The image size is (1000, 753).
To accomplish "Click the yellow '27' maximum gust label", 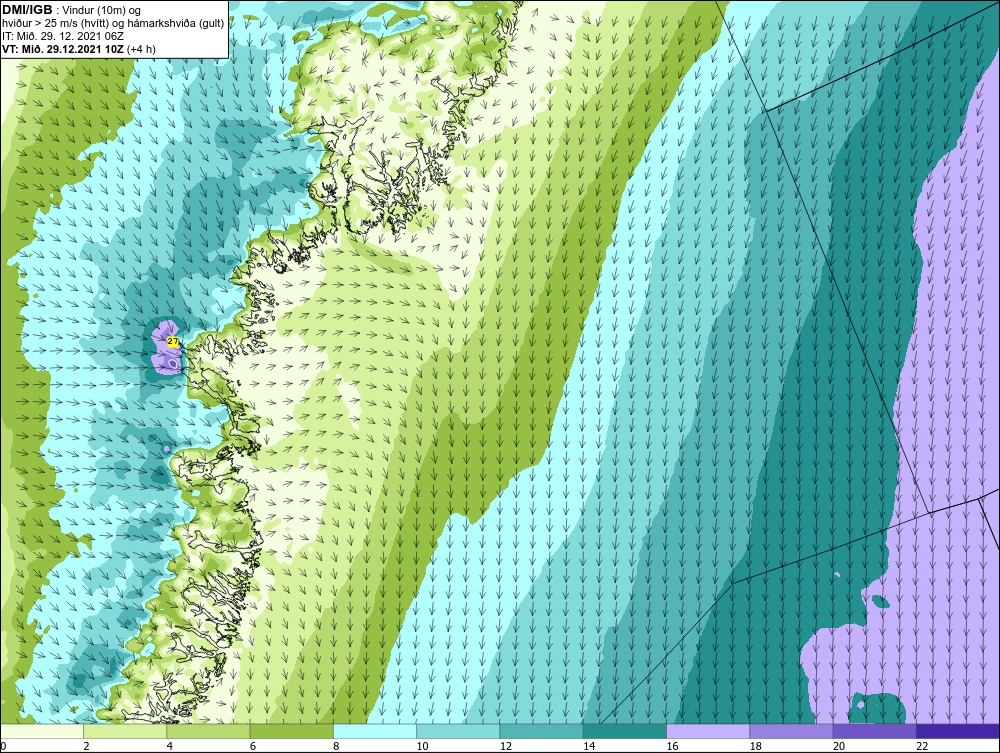I will [x=173, y=342].
